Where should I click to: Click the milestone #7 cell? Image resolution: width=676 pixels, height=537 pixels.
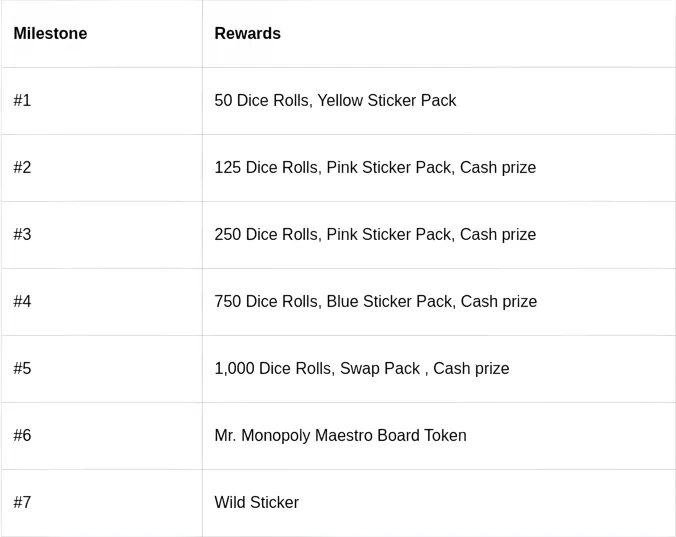click(22, 503)
